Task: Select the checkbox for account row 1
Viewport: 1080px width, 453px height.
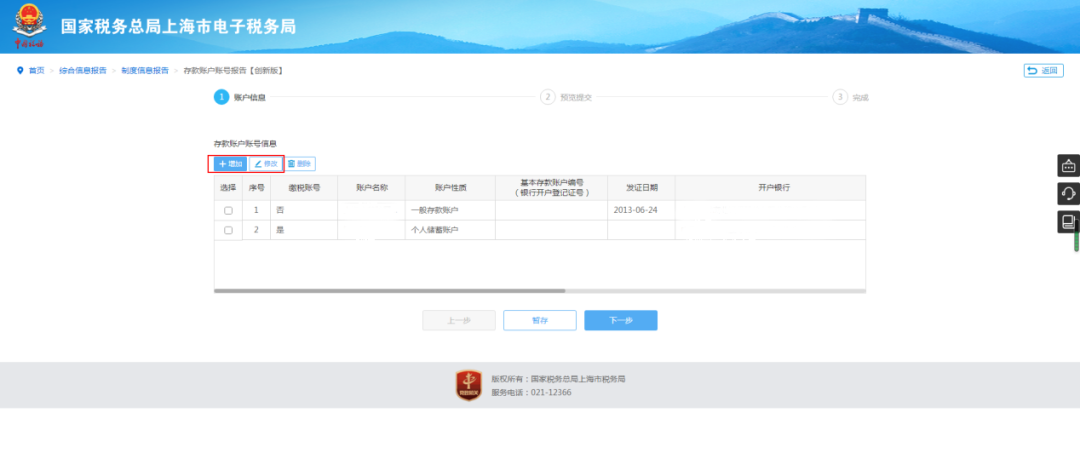Action: coord(228,211)
